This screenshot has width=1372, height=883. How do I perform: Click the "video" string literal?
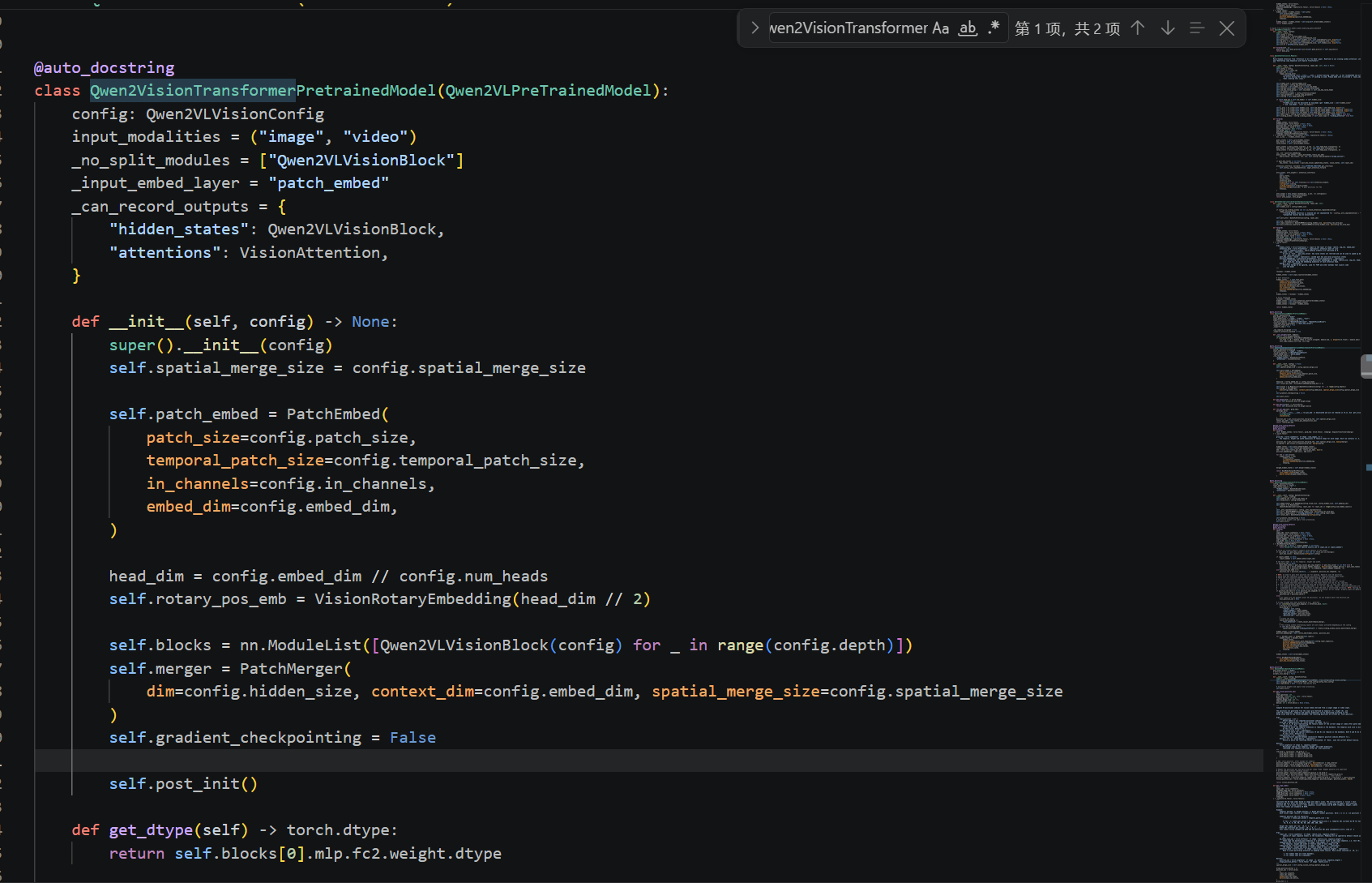(374, 136)
